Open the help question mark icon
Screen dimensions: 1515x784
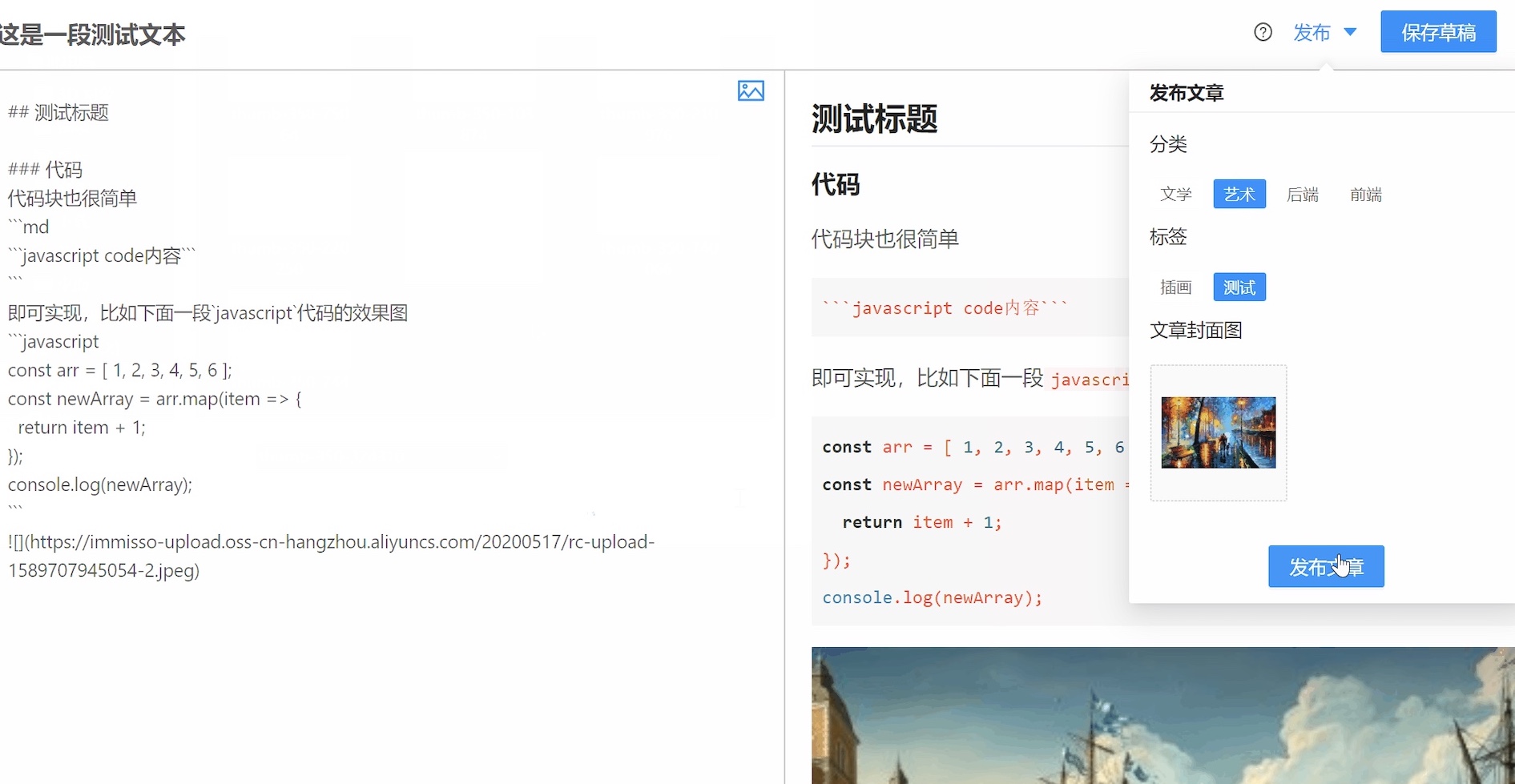(1263, 32)
